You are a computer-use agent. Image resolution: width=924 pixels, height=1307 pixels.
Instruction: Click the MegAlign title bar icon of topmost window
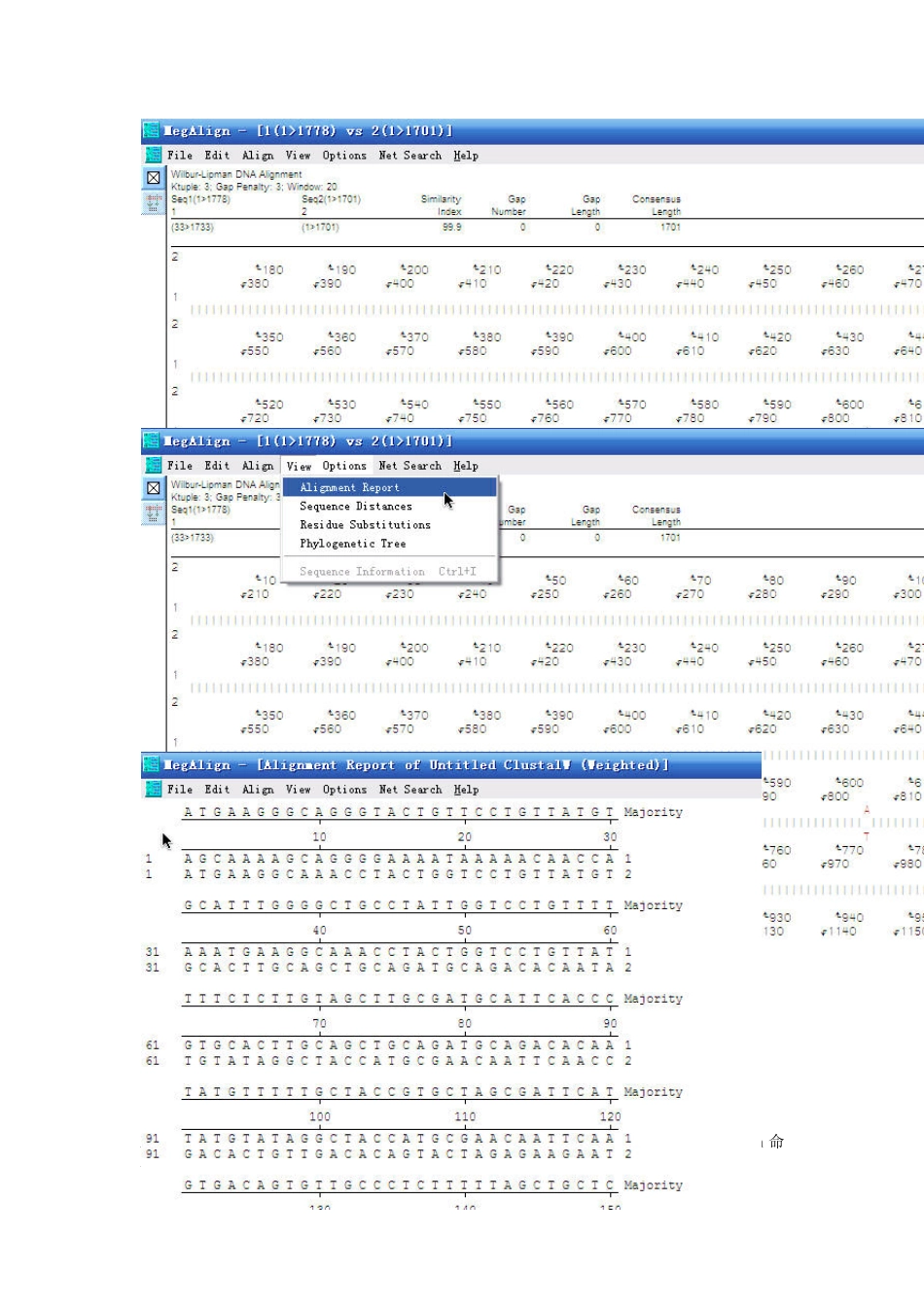(x=151, y=130)
